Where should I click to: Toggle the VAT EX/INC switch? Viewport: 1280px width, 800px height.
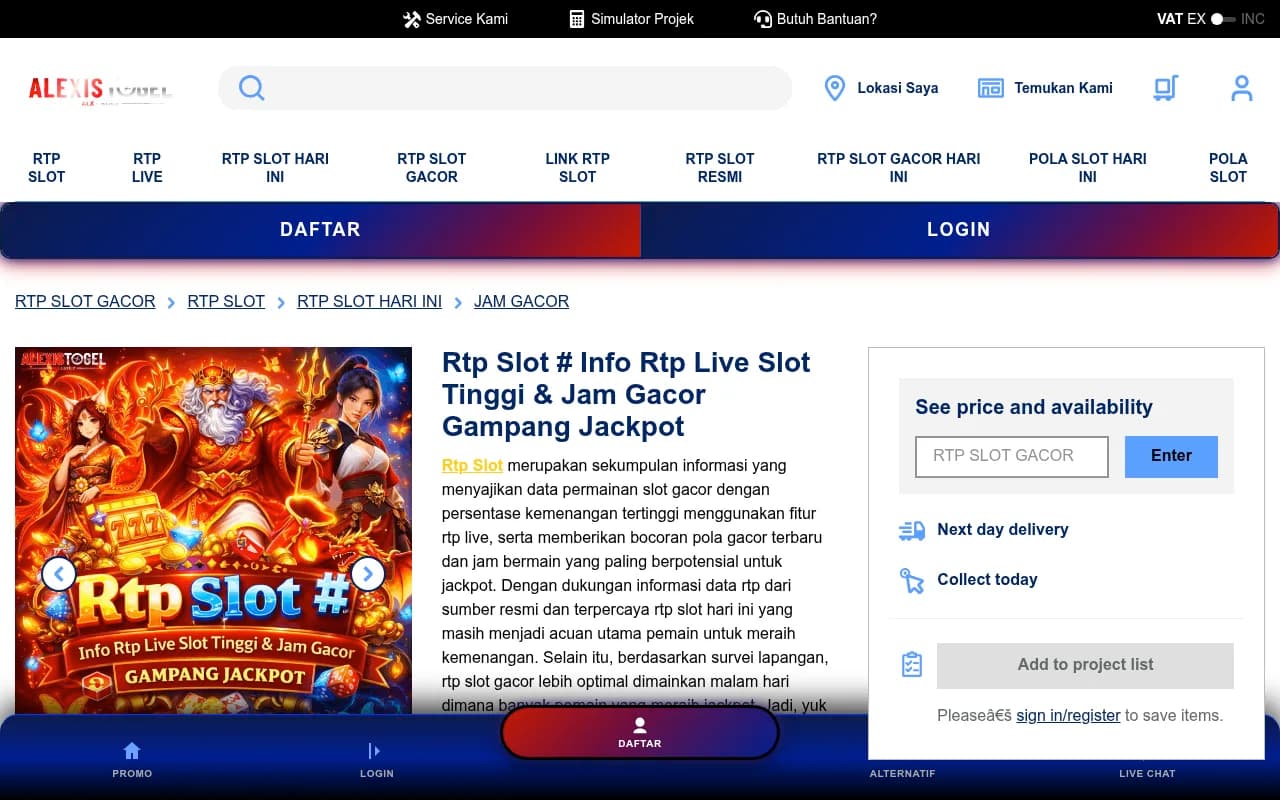pyautogui.click(x=1222, y=19)
